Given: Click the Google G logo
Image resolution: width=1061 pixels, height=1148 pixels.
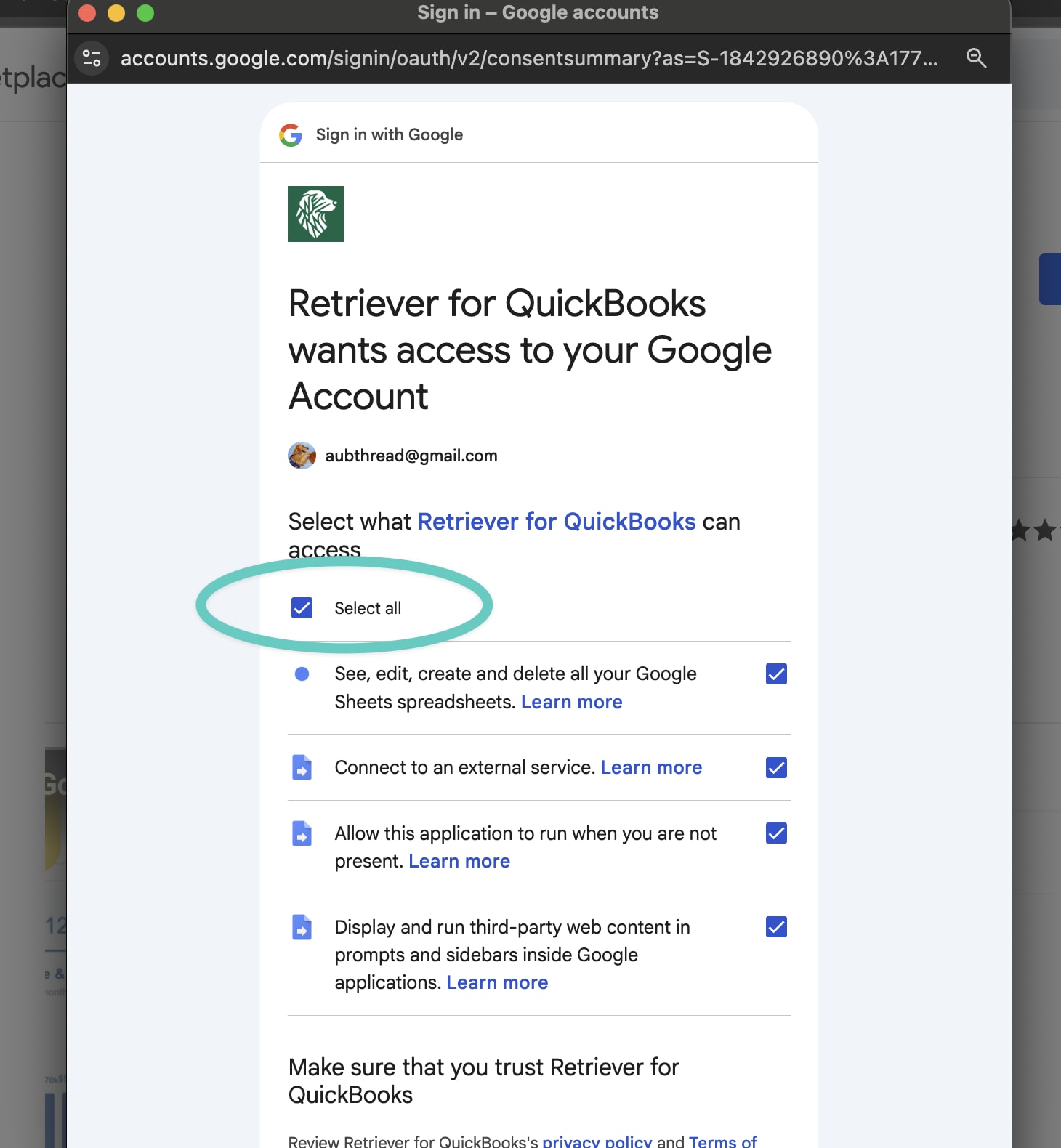Looking at the screenshot, I should pos(291,134).
